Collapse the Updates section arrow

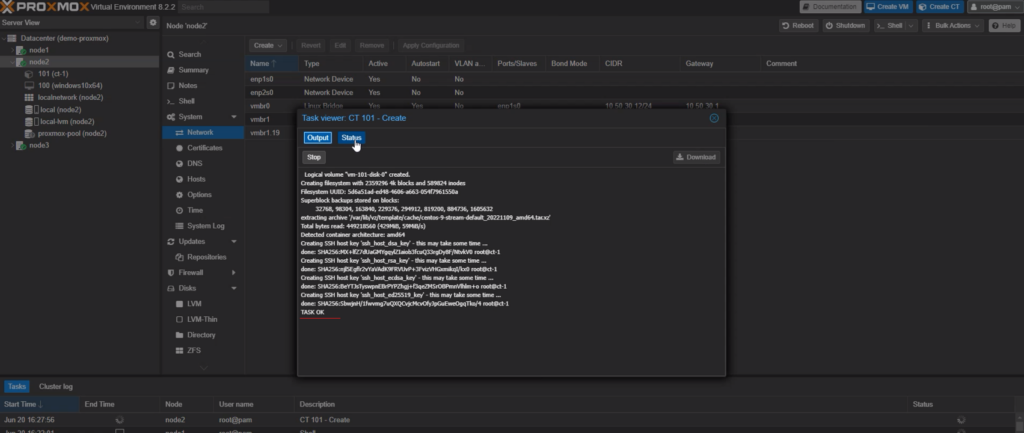pyautogui.click(x=234, y=242)
